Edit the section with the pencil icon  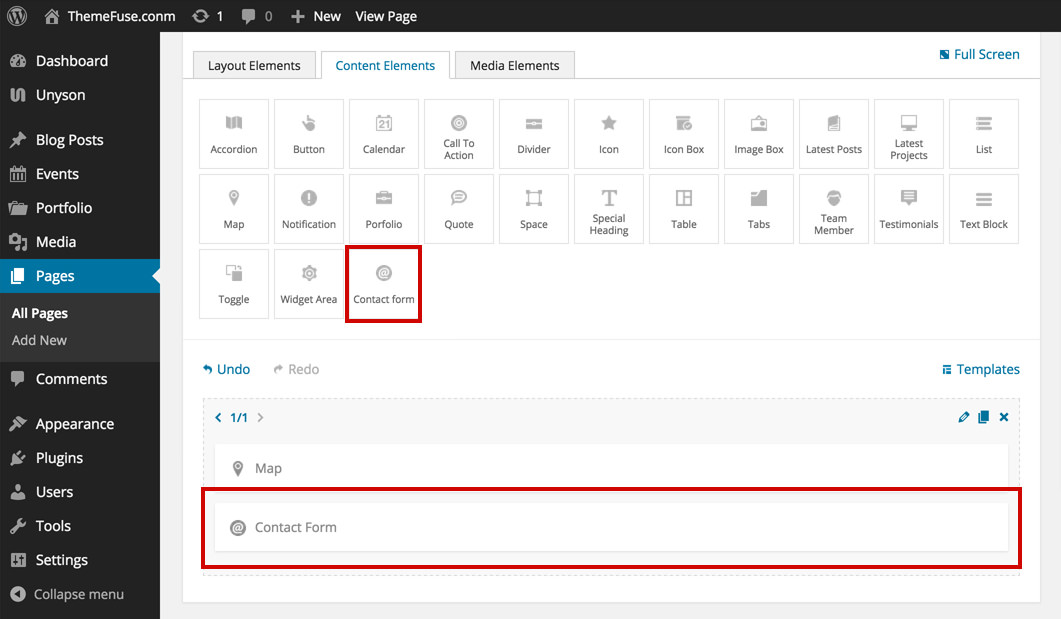[964, 417]
